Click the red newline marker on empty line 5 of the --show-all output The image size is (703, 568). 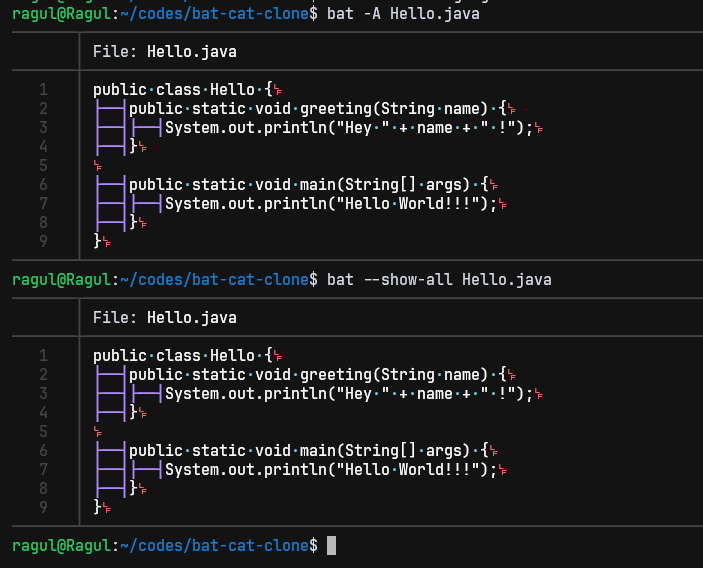(97, 431)
